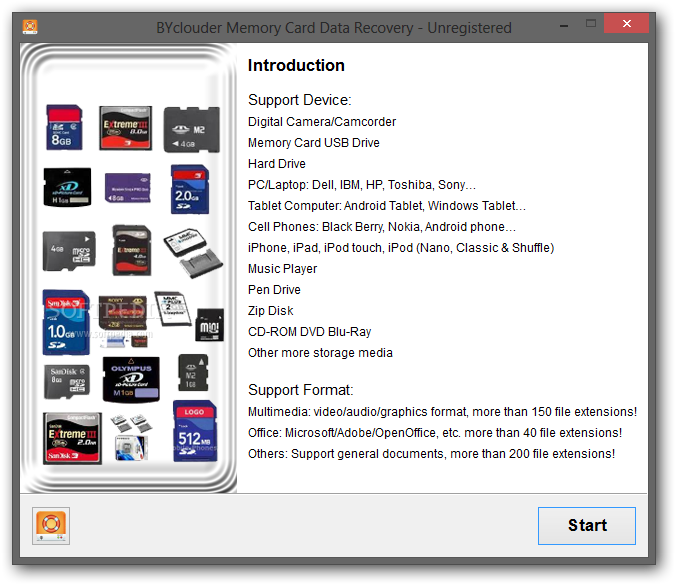Click the 4GB microSD card image
676x585 pixels.
click(x=69, y=251)
